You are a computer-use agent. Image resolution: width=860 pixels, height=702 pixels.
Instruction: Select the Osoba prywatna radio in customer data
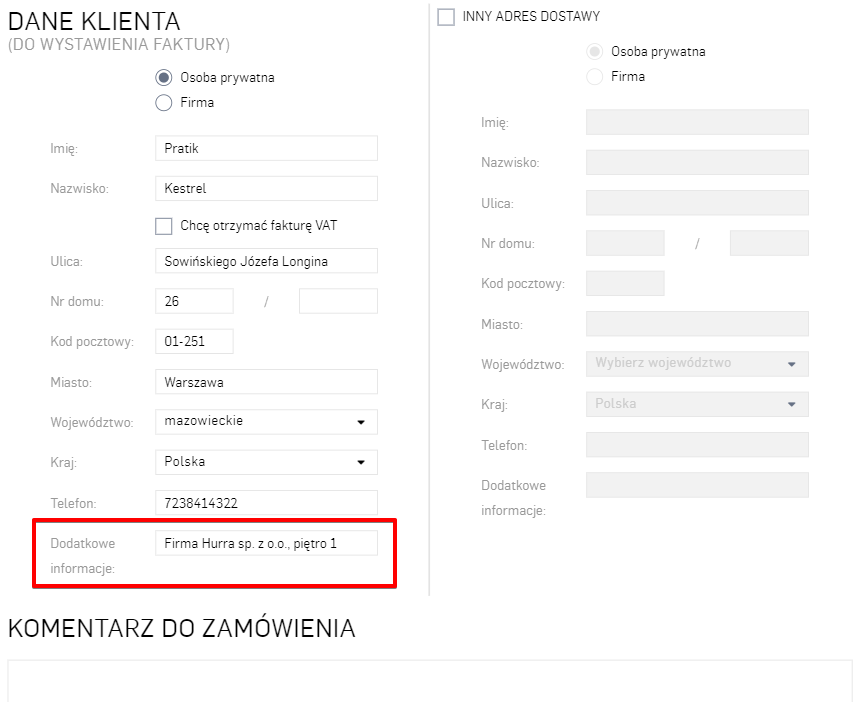click(x=164, y=77)
